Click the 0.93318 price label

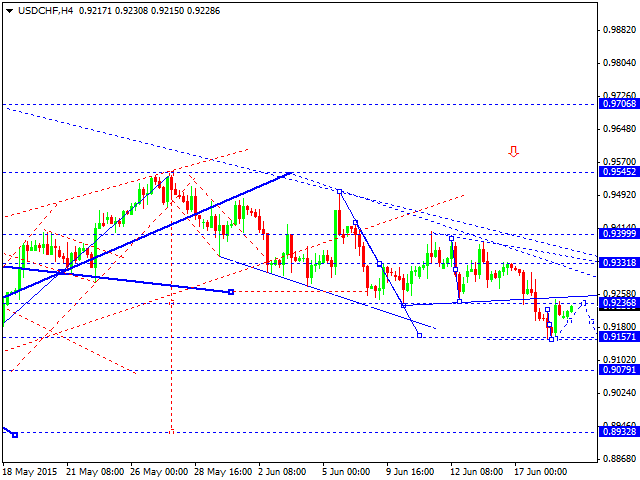pos(618,262)
